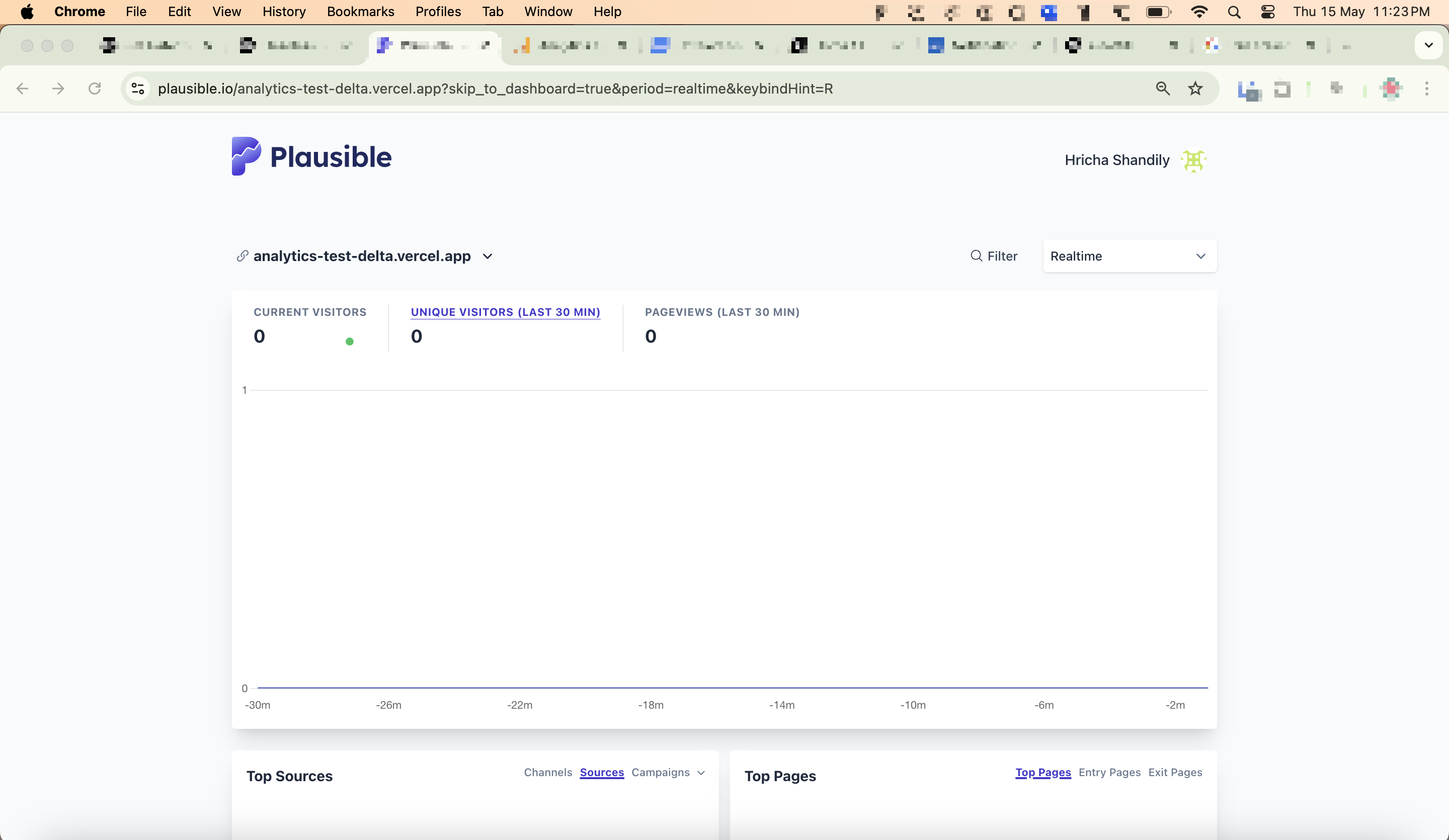1449x840 pixels.
Task: Open the History menu
Action: pyautogui.click(x=283, y=12)
